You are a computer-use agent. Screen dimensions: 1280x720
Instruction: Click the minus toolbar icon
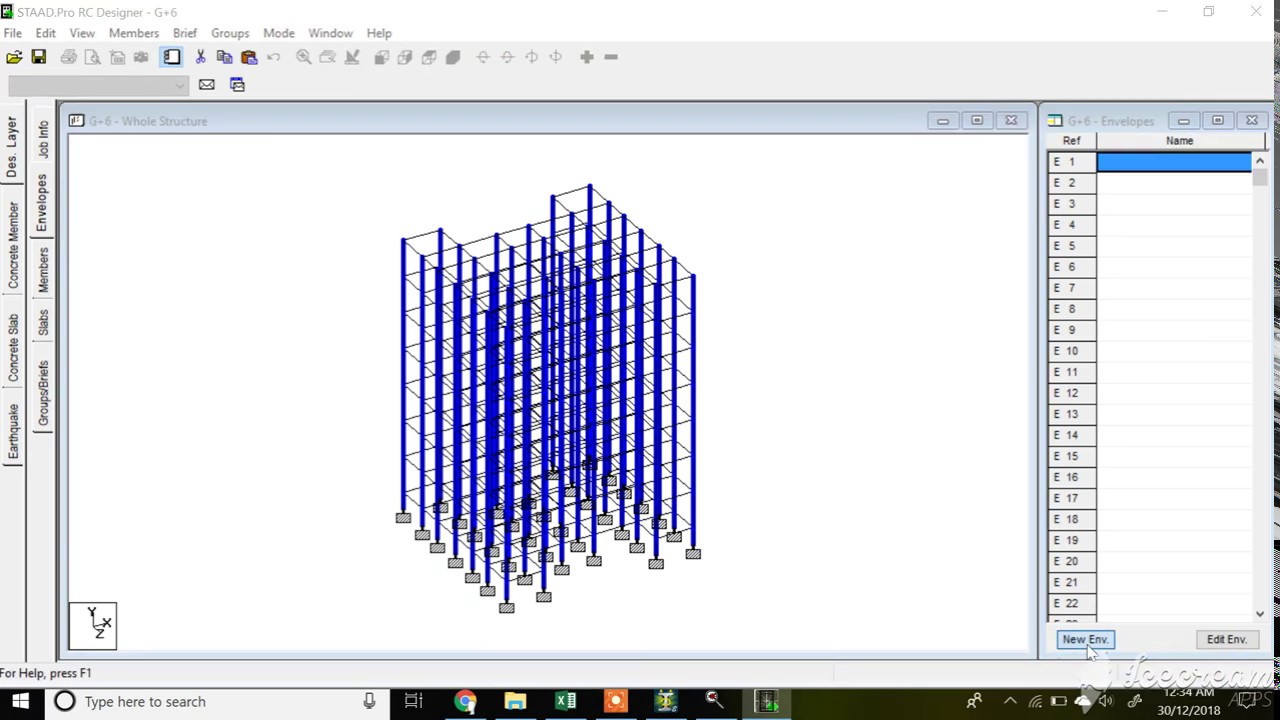(611, 57)
